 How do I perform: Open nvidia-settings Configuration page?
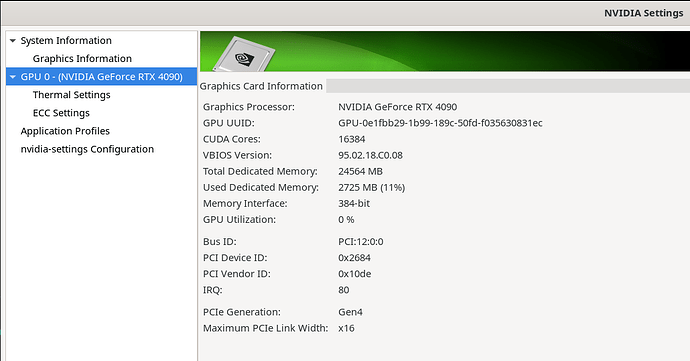87,149
